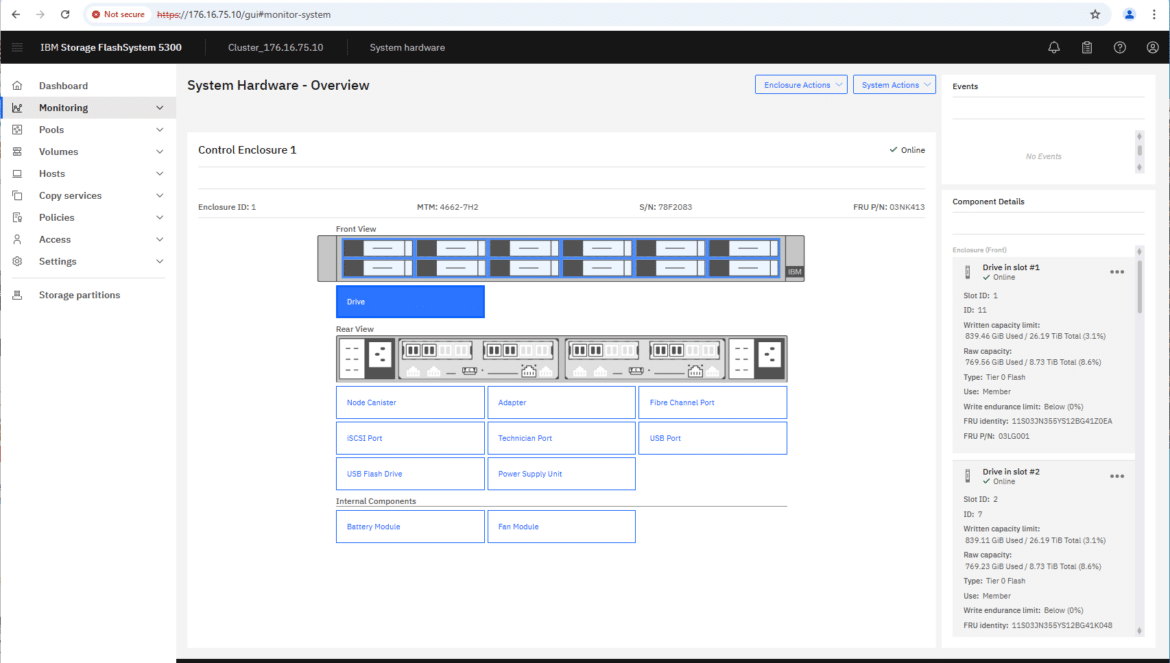Open the notifications bell
The image size is (1170, 663).
click(x=1054, y=47)
